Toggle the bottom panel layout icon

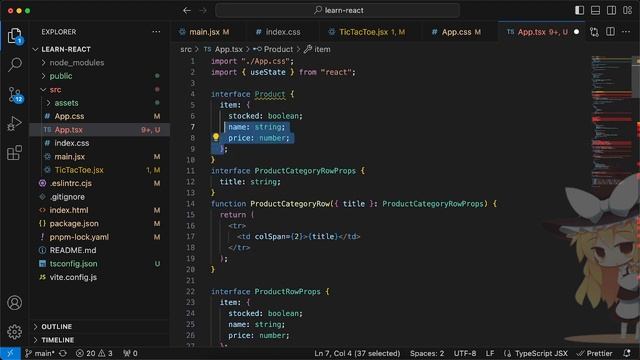coord(595,10)
